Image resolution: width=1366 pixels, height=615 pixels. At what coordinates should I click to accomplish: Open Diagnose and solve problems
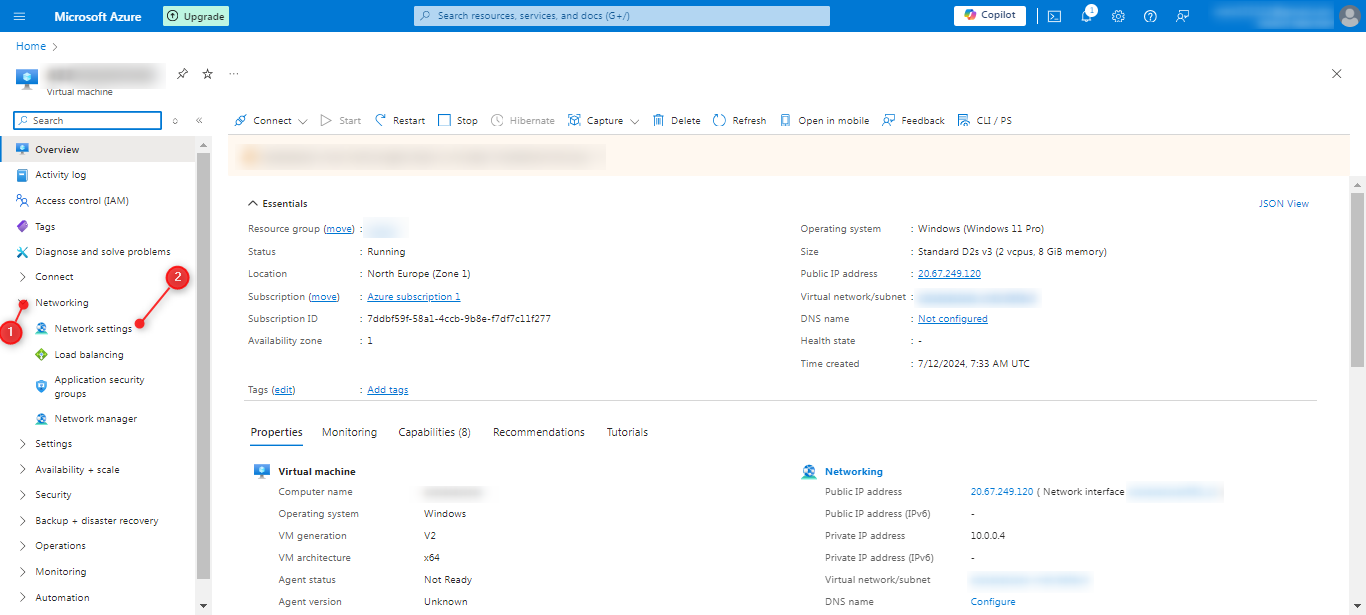coord(102,252)
